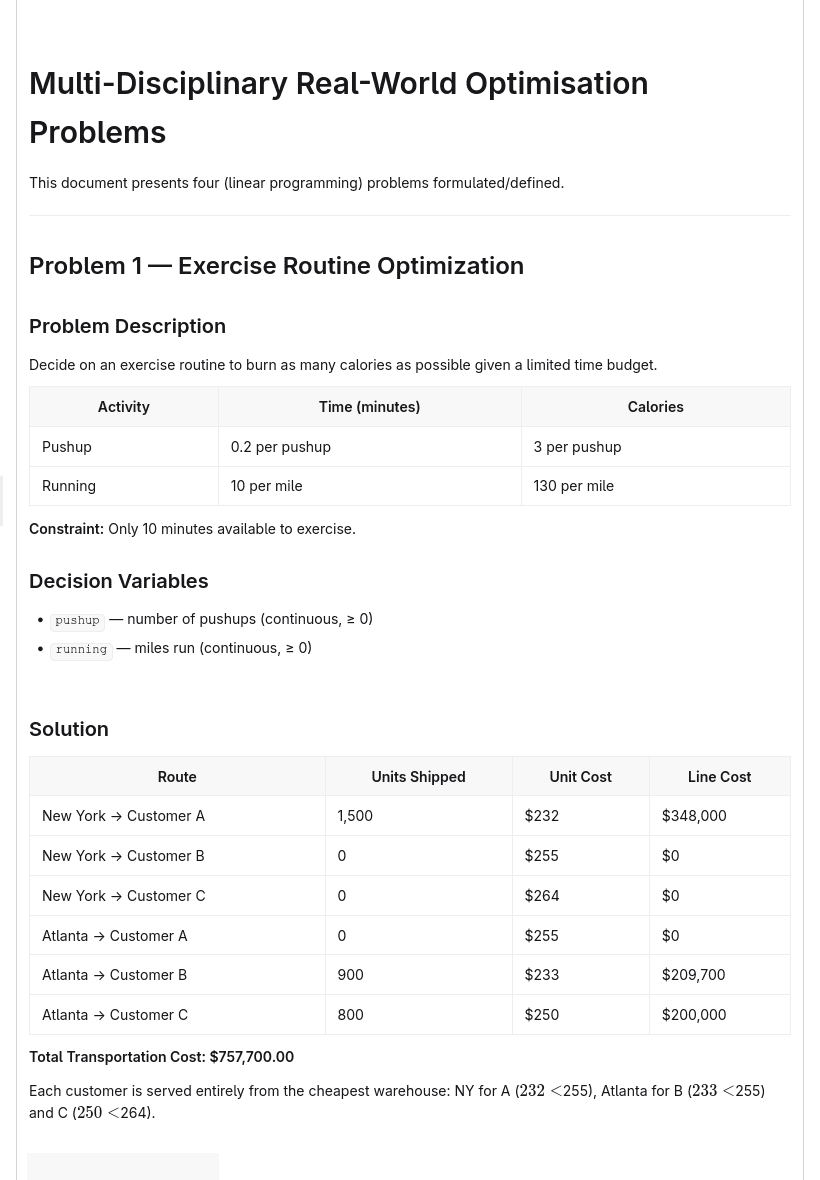The width and height of the screenshot is (820, 1180).
Task: Click the 'Problem 1 — Exercise Routine Optimization' heading
Action: pyautogui.click(x=276, y=266)
